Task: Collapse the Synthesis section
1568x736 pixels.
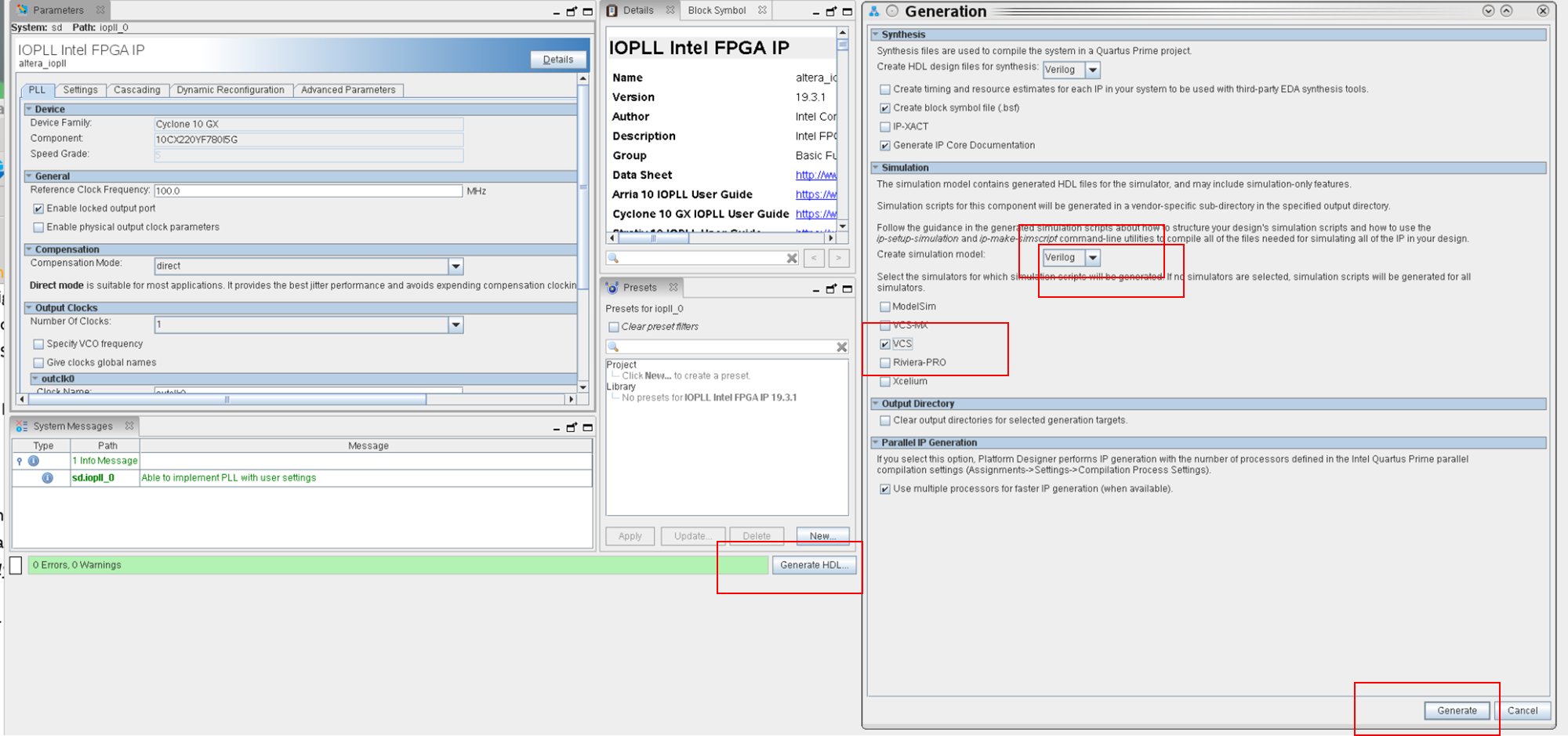Action: 877,34
